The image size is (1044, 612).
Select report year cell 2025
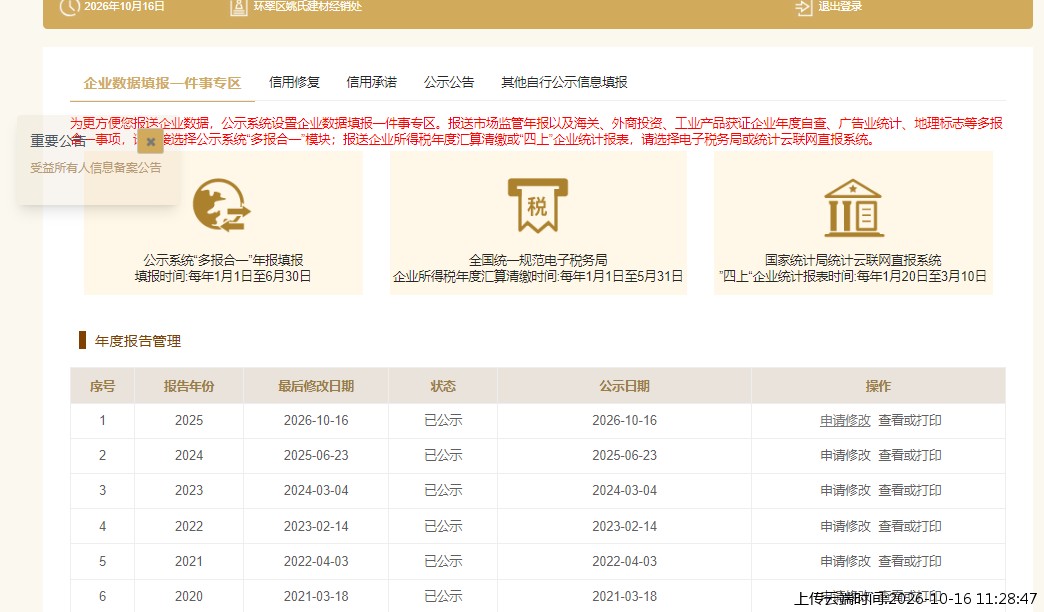pos(189,420)
